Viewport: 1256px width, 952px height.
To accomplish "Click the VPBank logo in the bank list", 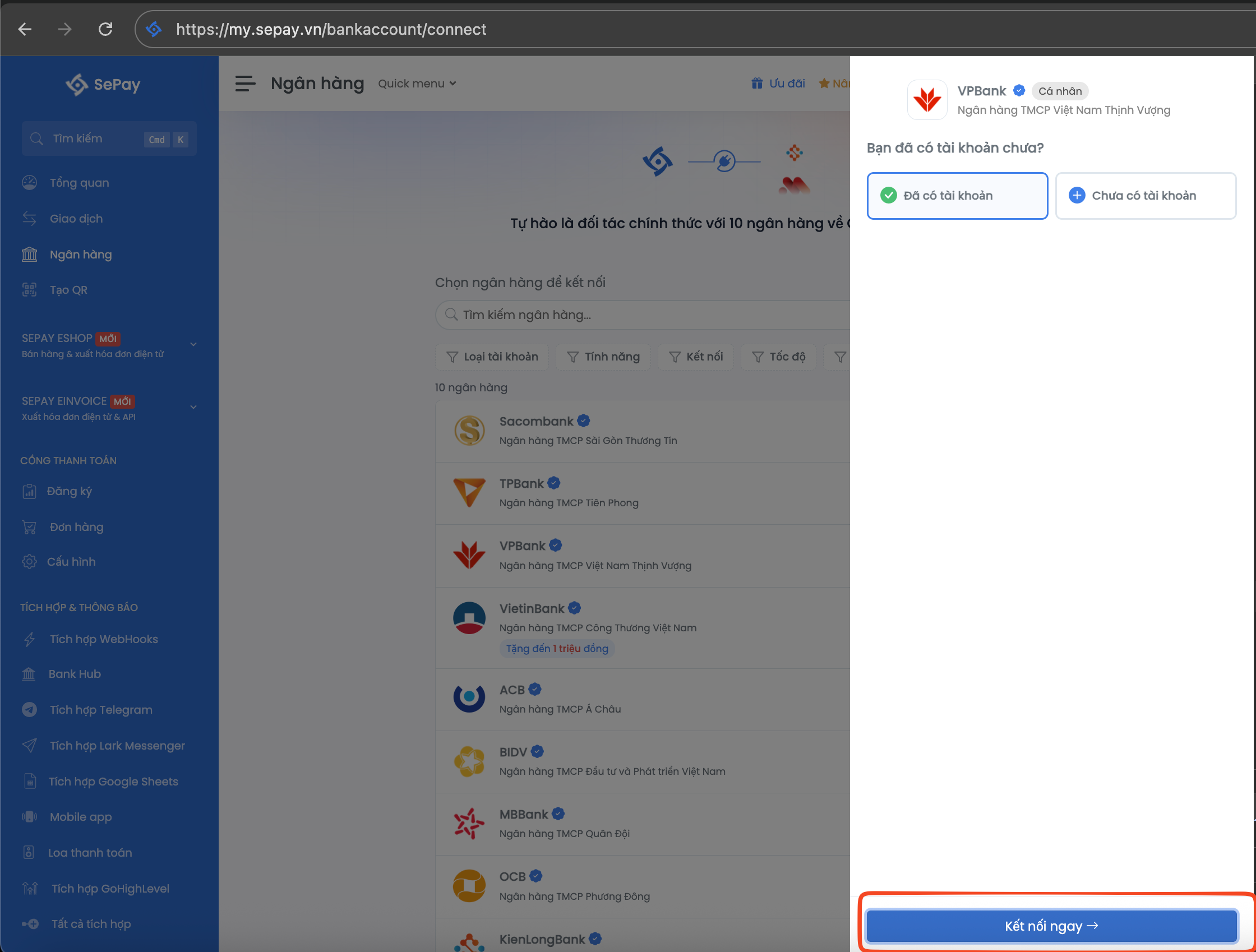I will tap(469, 554).
